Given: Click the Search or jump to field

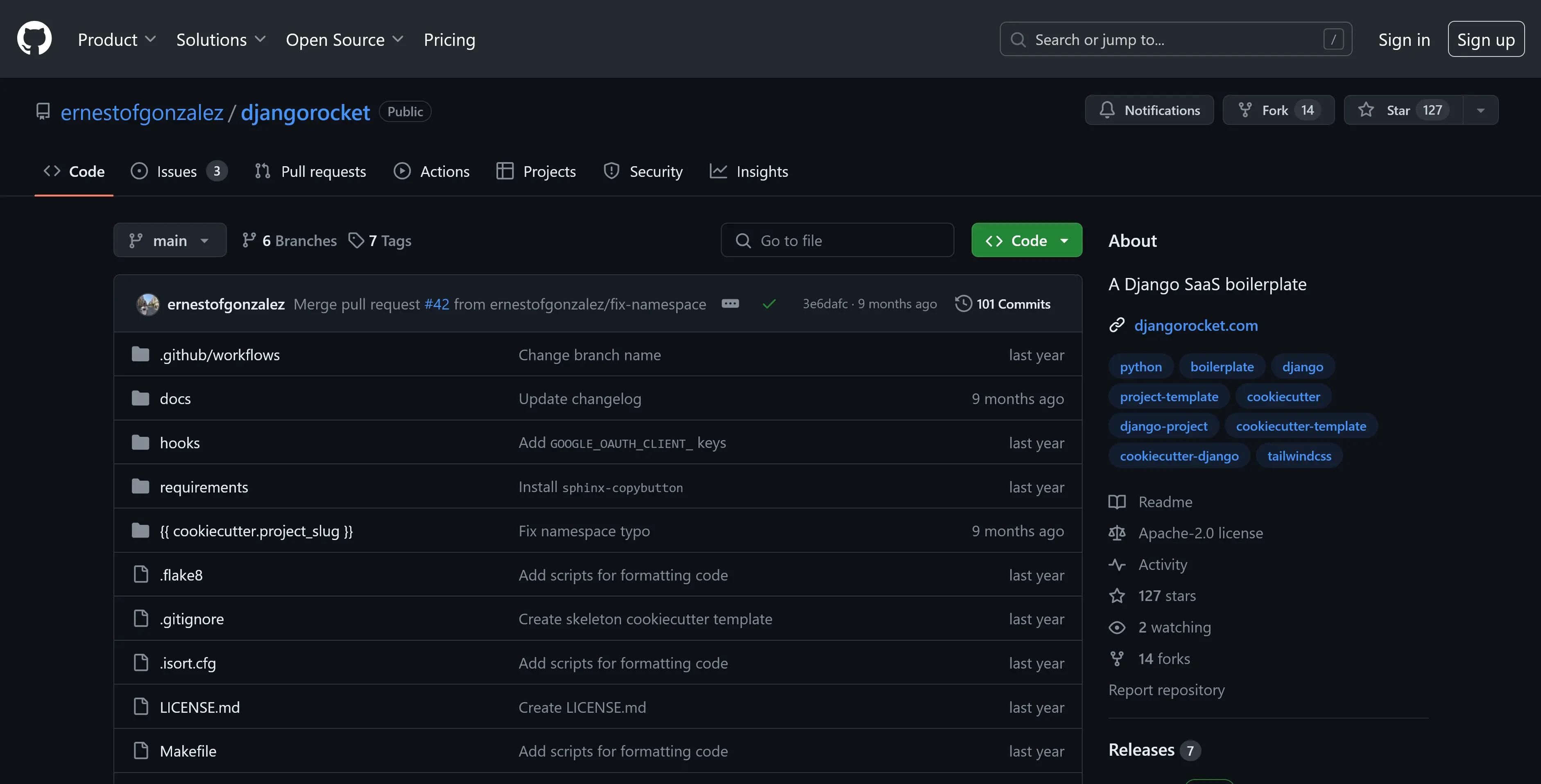Looking at the screenshot, I should click(1175, 39).
